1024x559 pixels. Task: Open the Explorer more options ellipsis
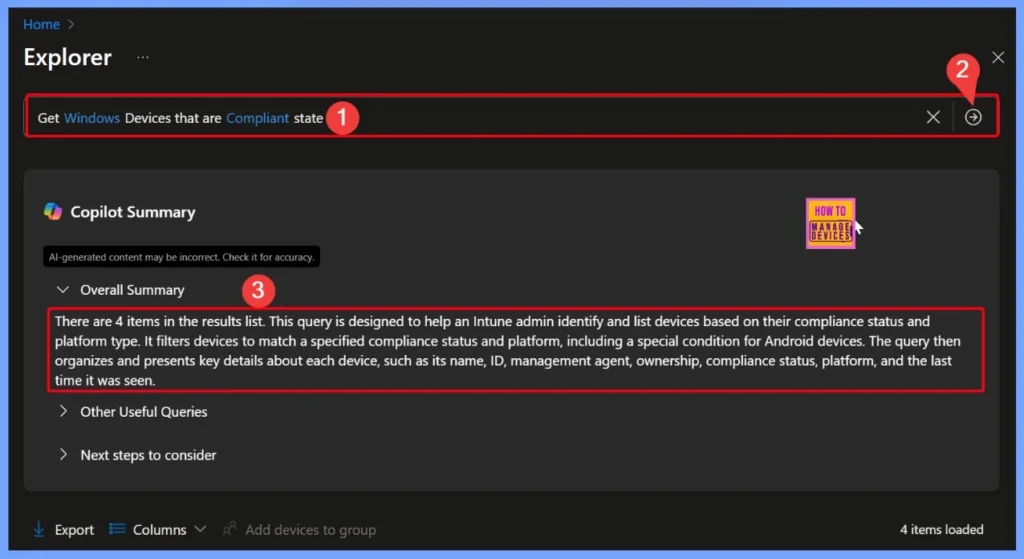(x=142, y=57)
